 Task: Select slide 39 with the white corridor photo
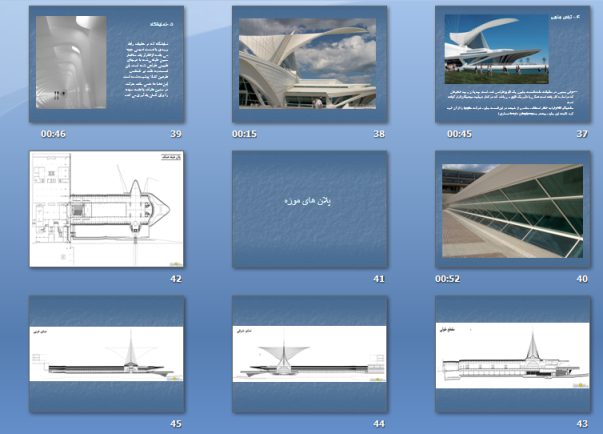[107, 64]
